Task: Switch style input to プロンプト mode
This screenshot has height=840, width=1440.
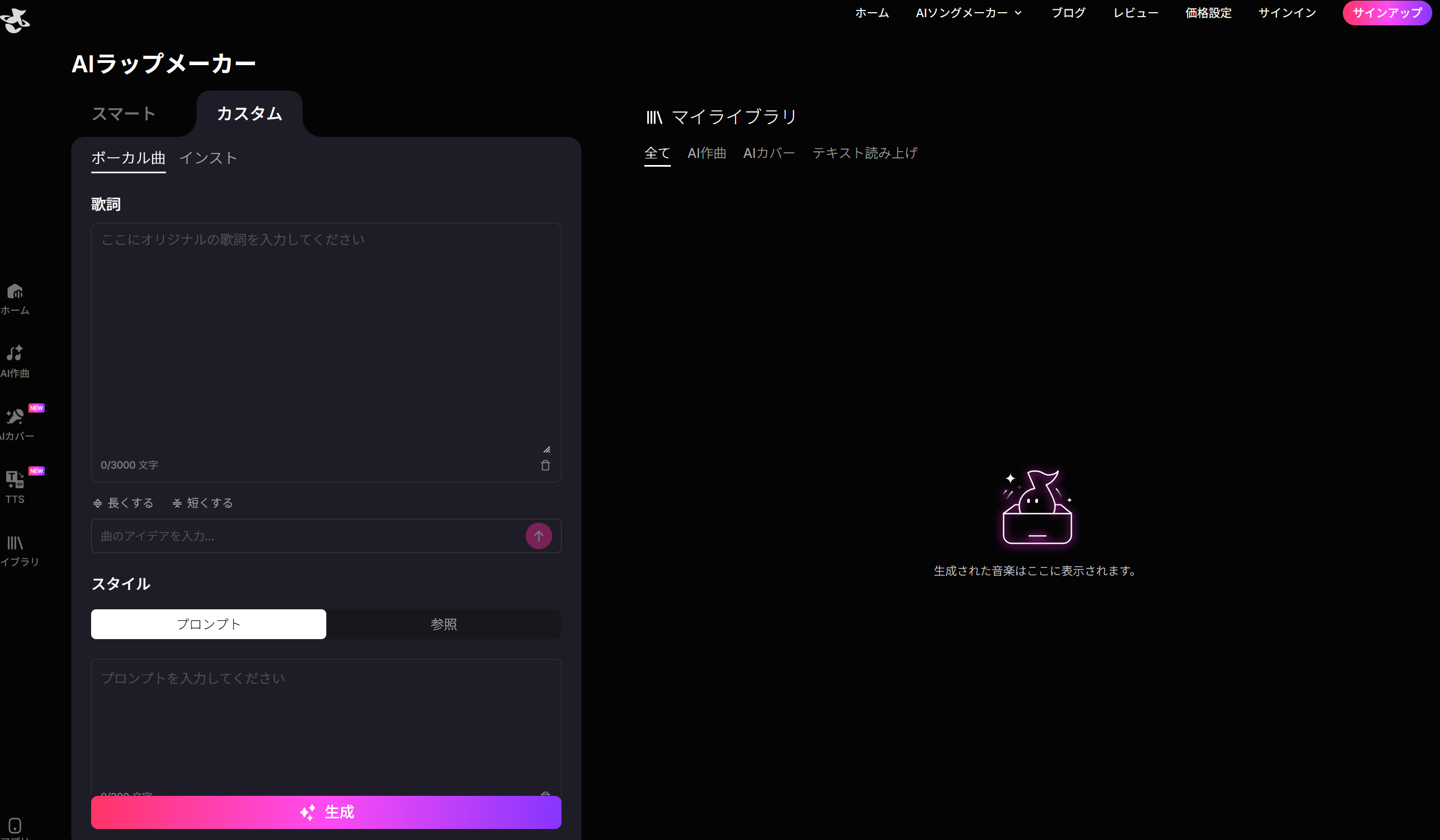Action: pos(208,624)
